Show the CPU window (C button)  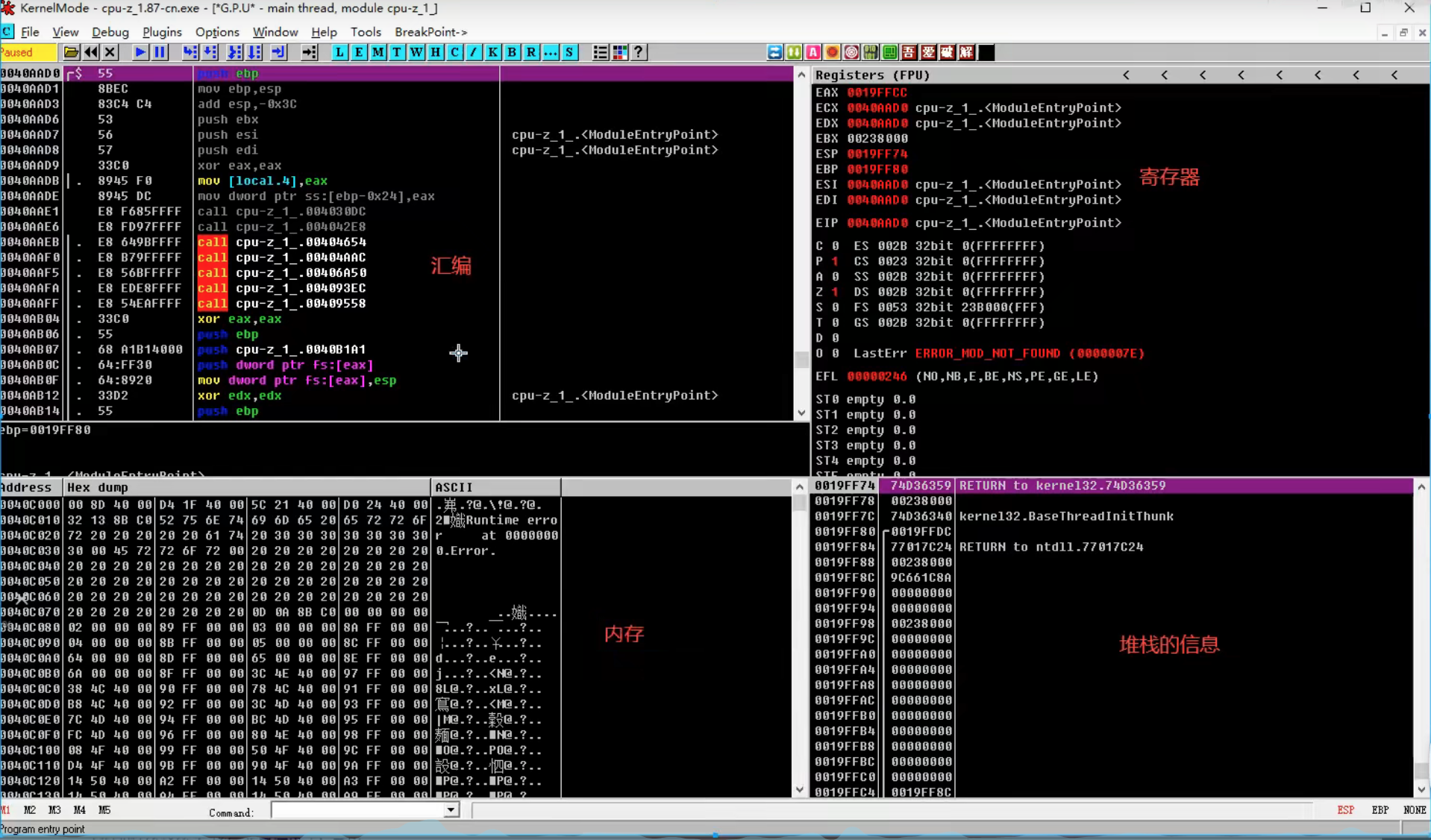pyautogui.click(x=454, y=52)
